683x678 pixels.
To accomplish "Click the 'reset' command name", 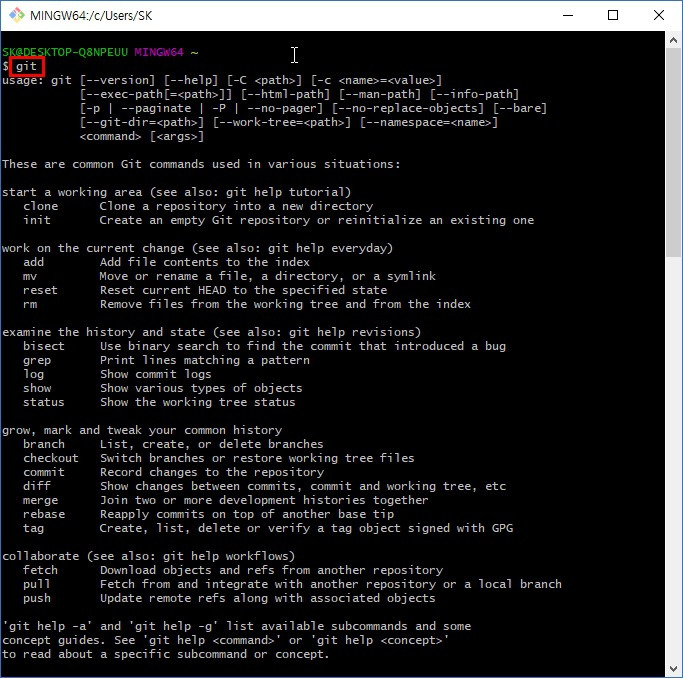I will point(41,290).
